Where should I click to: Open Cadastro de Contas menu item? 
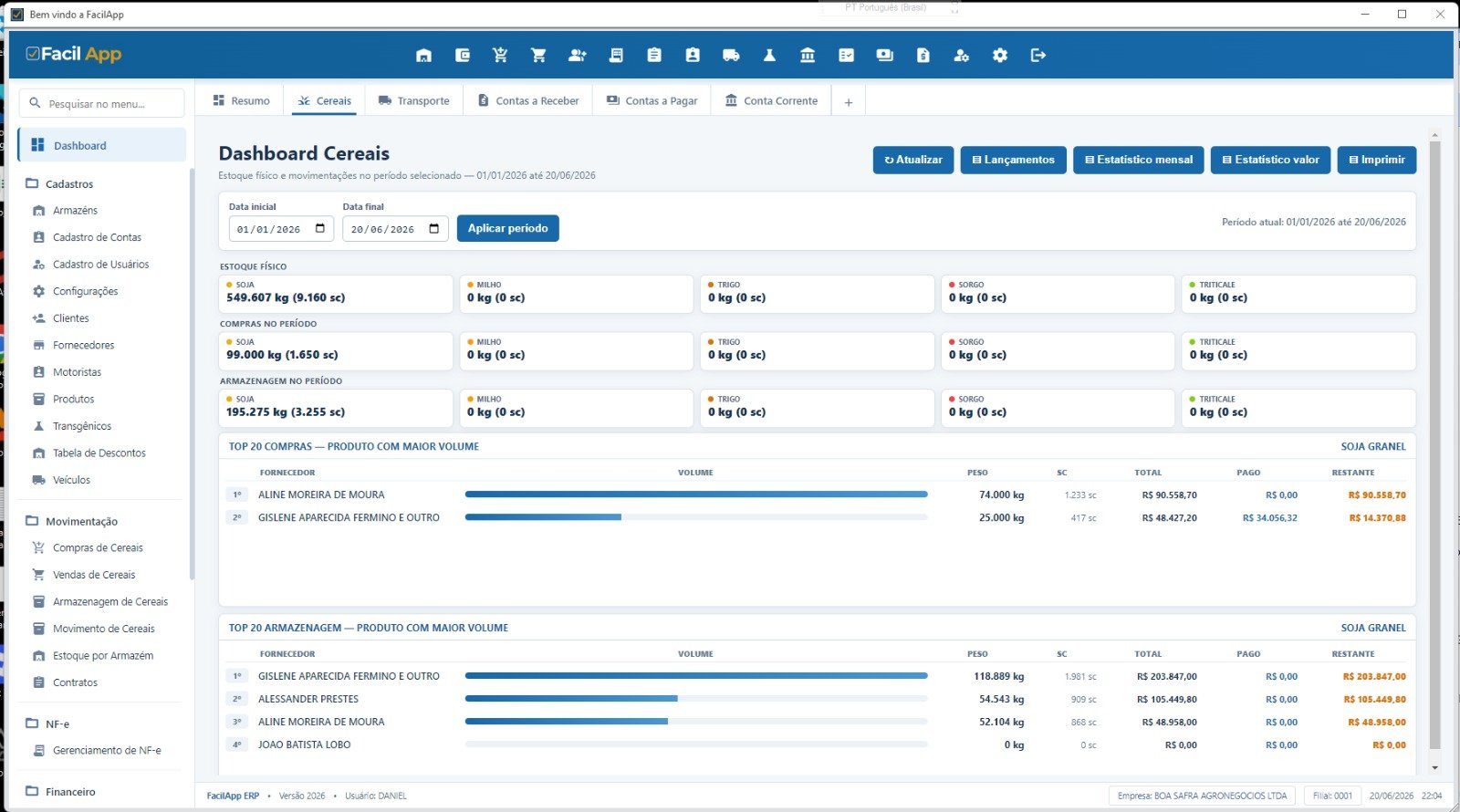pos(97,237)
